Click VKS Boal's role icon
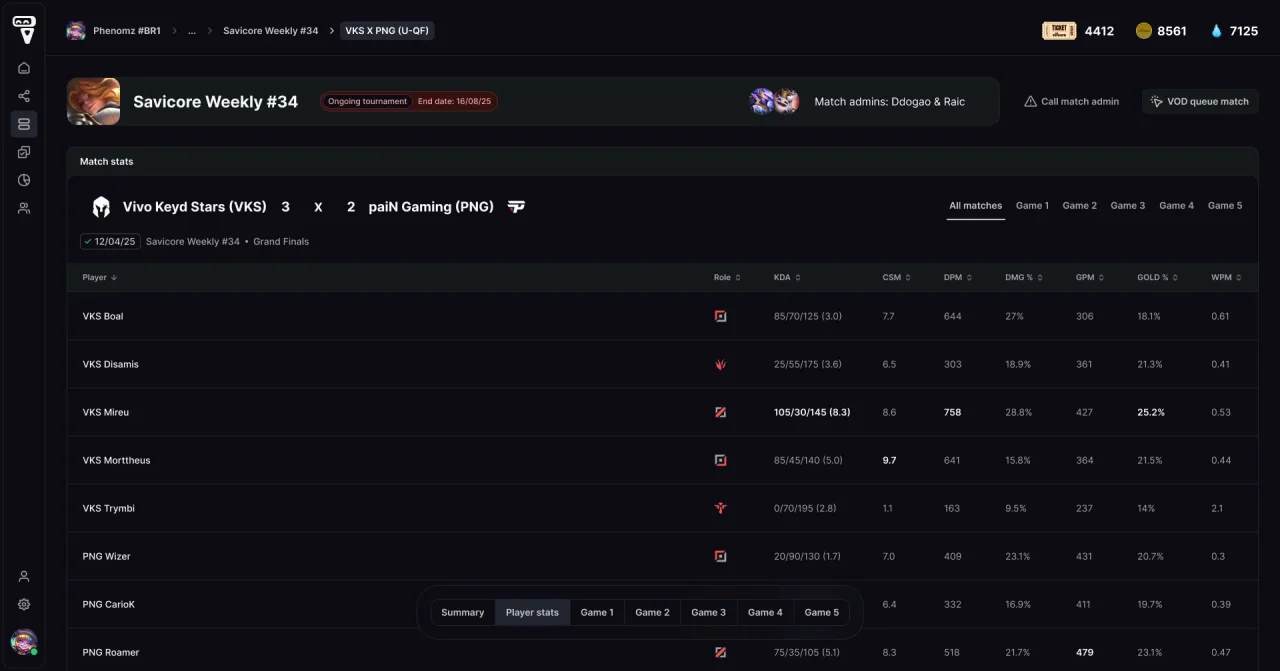The image size is (1280, 671). tap(720, 316)
